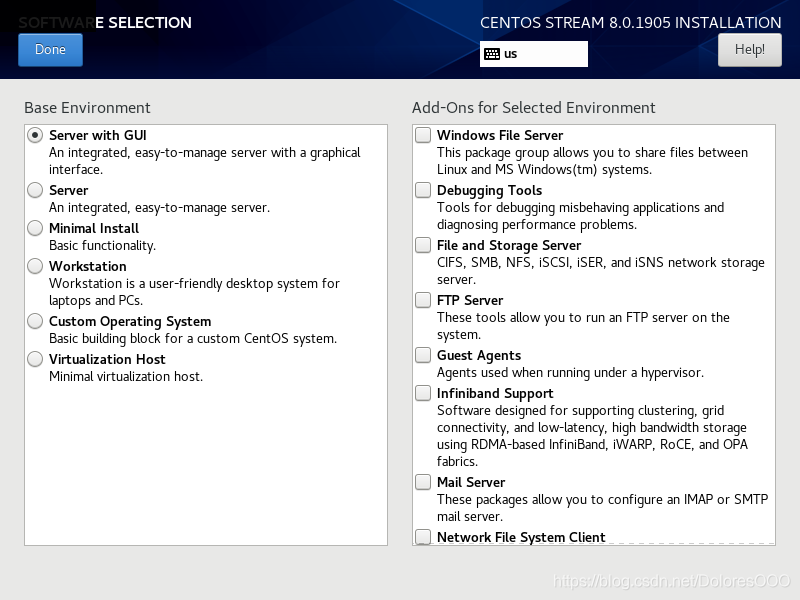Click the 'Server with GUI' label text

coord(97,135)
